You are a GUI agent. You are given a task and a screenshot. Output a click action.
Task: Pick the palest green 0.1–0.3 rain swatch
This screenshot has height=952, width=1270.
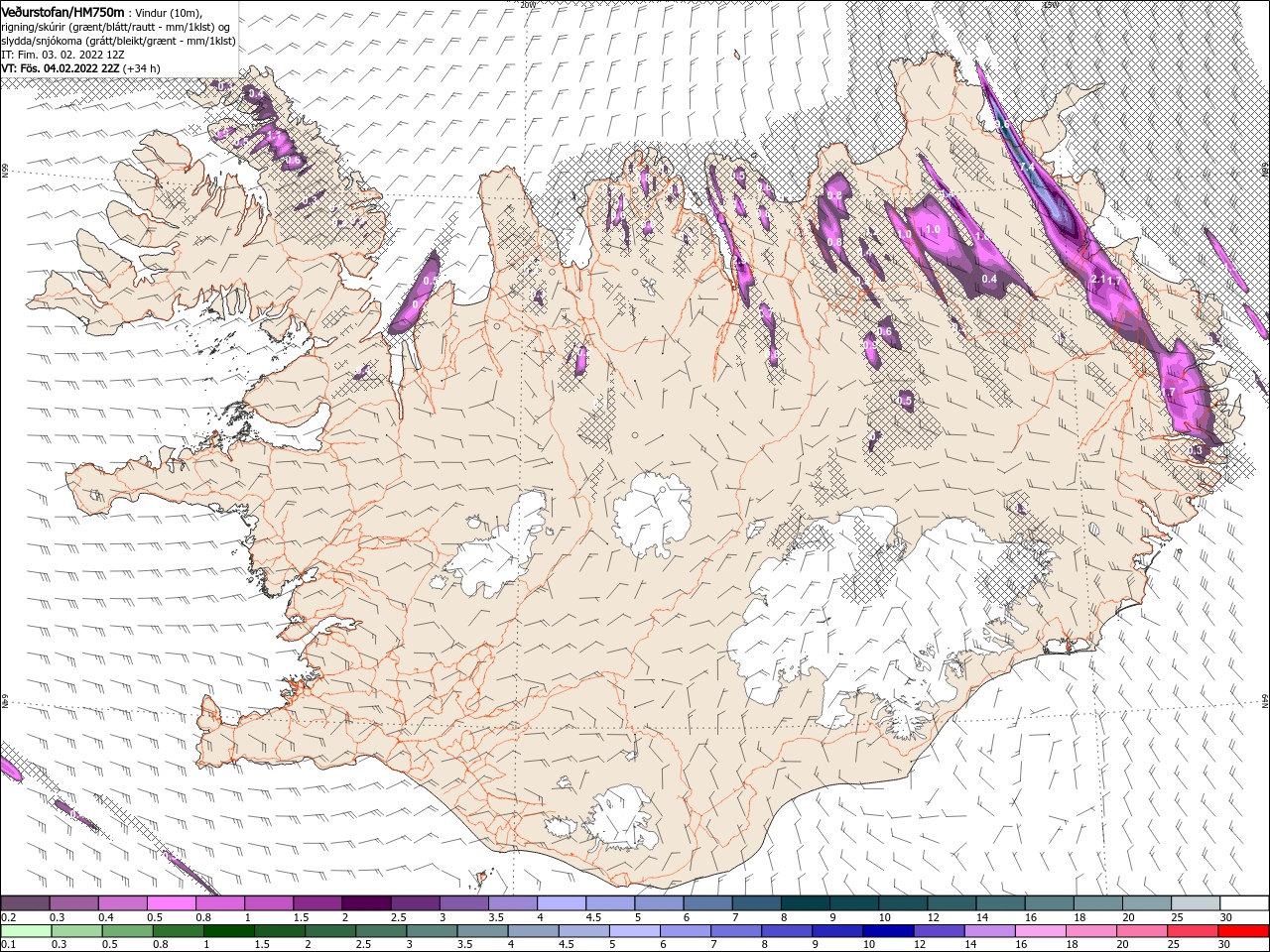click(25, 931)
